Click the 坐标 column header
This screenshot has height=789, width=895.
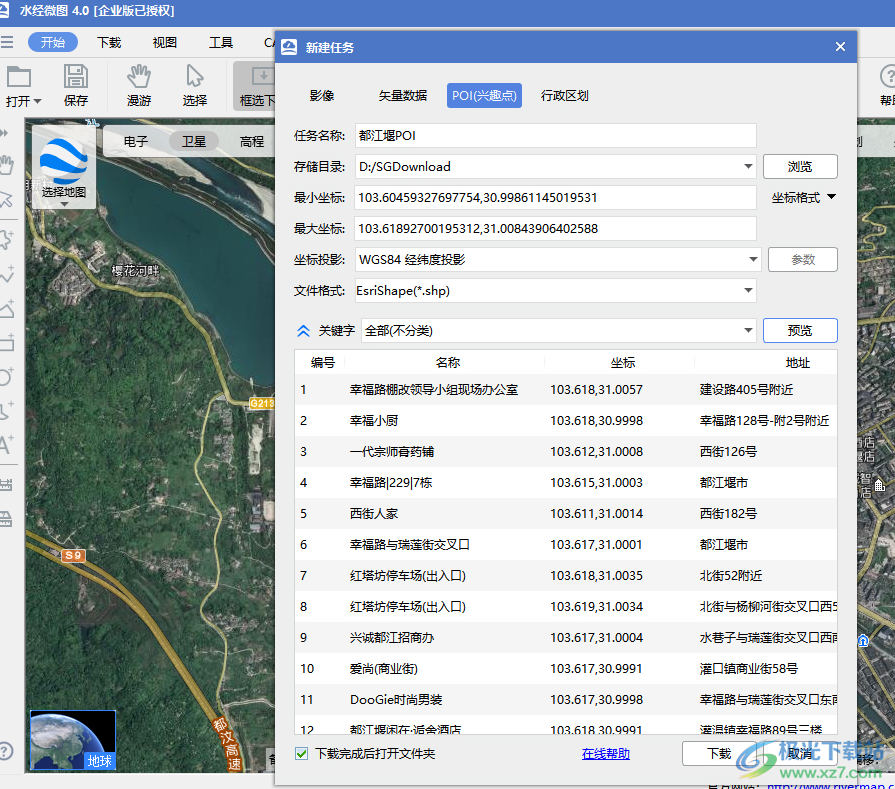(622, 363)
